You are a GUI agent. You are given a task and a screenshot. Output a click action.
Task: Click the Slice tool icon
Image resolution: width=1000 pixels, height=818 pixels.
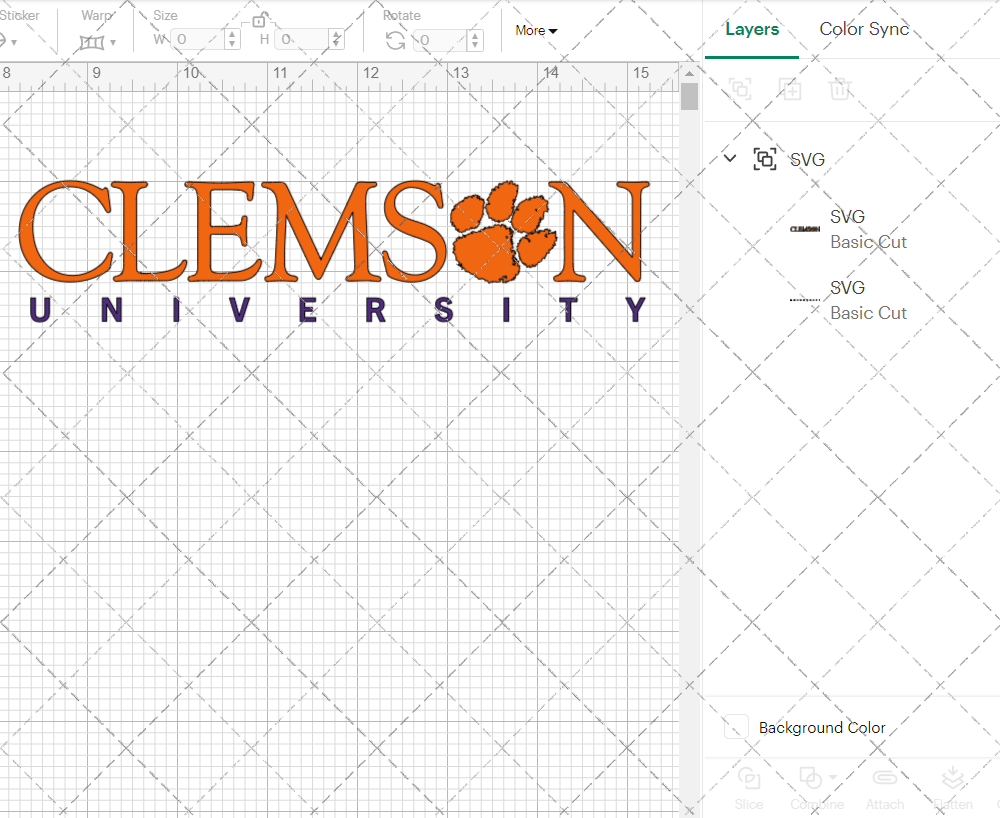[x=749, y=779]
